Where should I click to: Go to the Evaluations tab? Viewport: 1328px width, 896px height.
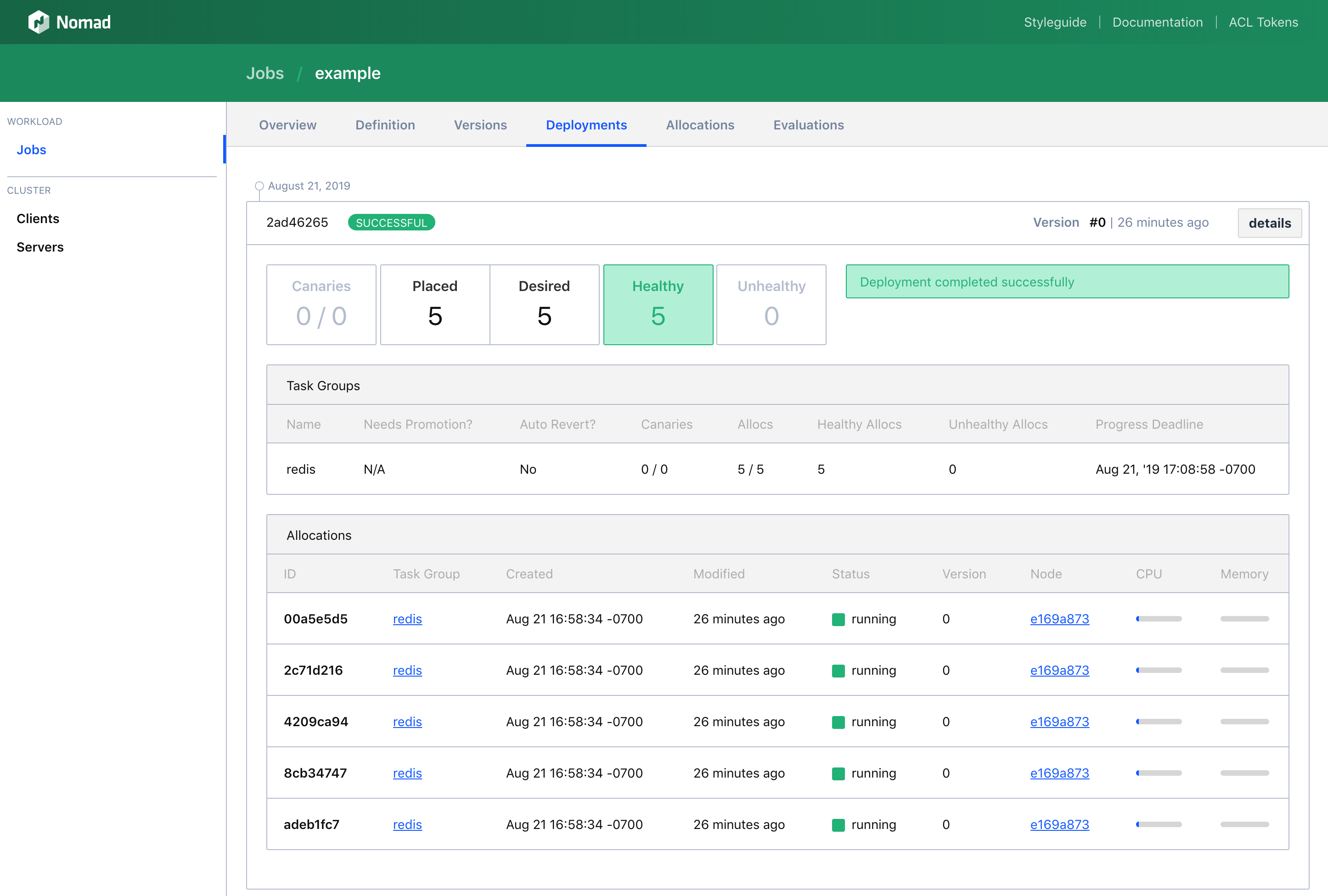tap(808, 124)
